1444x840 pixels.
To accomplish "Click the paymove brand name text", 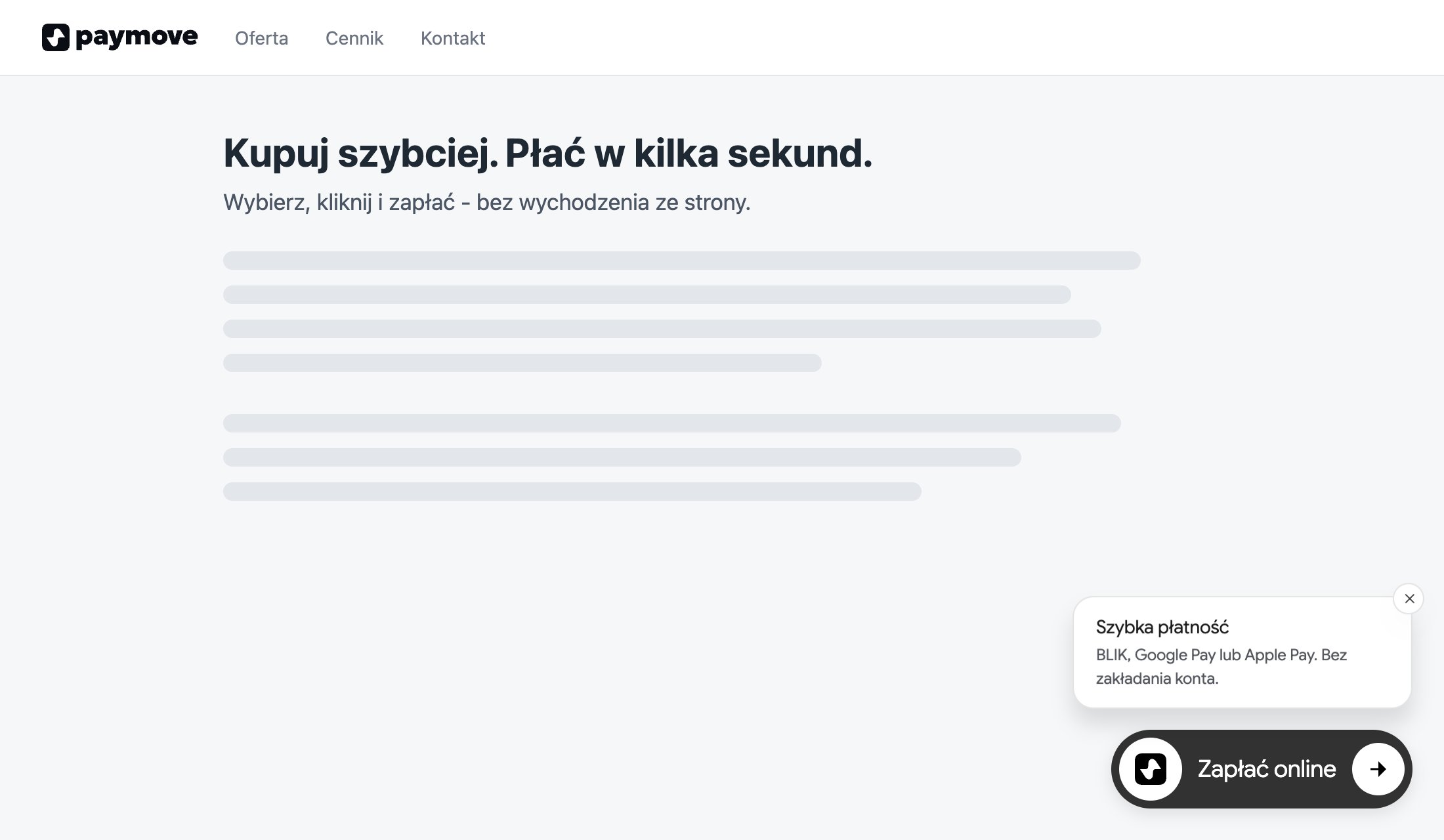I will coord(137,37).
